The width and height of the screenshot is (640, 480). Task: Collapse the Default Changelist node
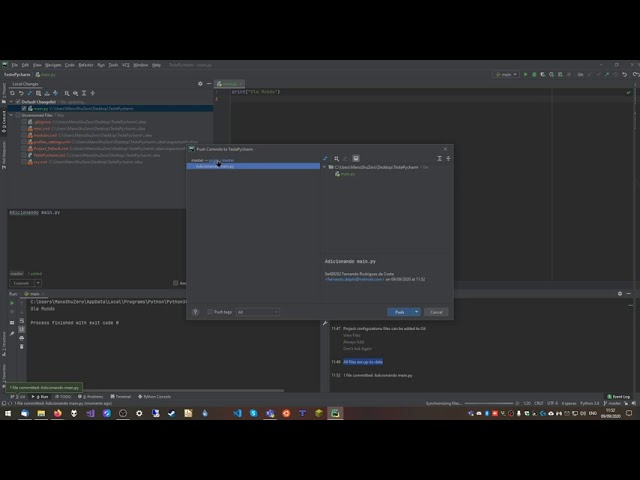point(11,102)
